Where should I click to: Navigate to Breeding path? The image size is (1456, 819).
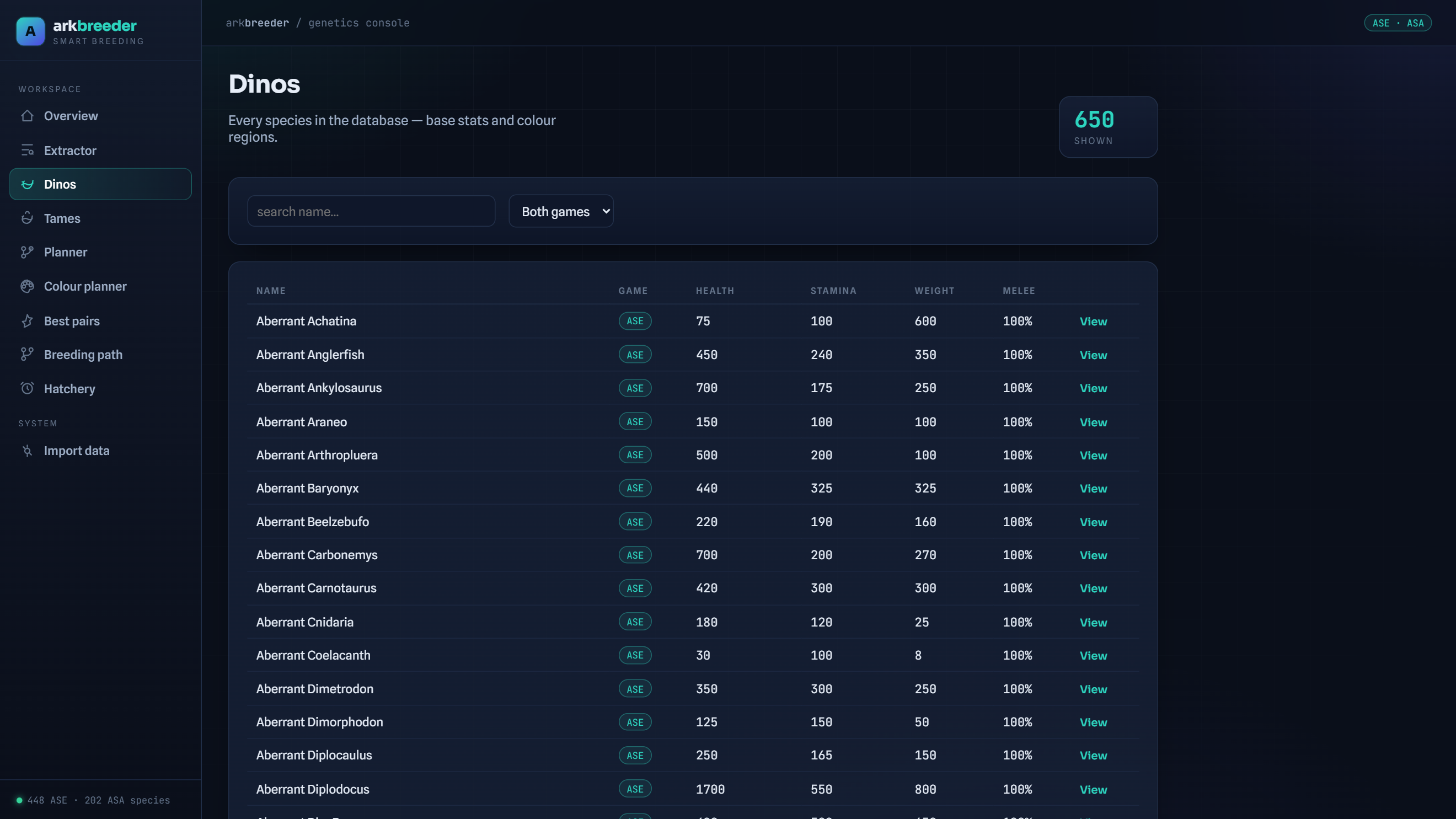point(100,355)
